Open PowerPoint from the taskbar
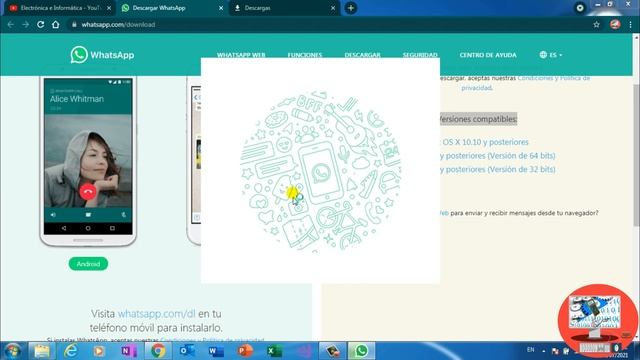This screenshot has height=360, width=640. 245,351
